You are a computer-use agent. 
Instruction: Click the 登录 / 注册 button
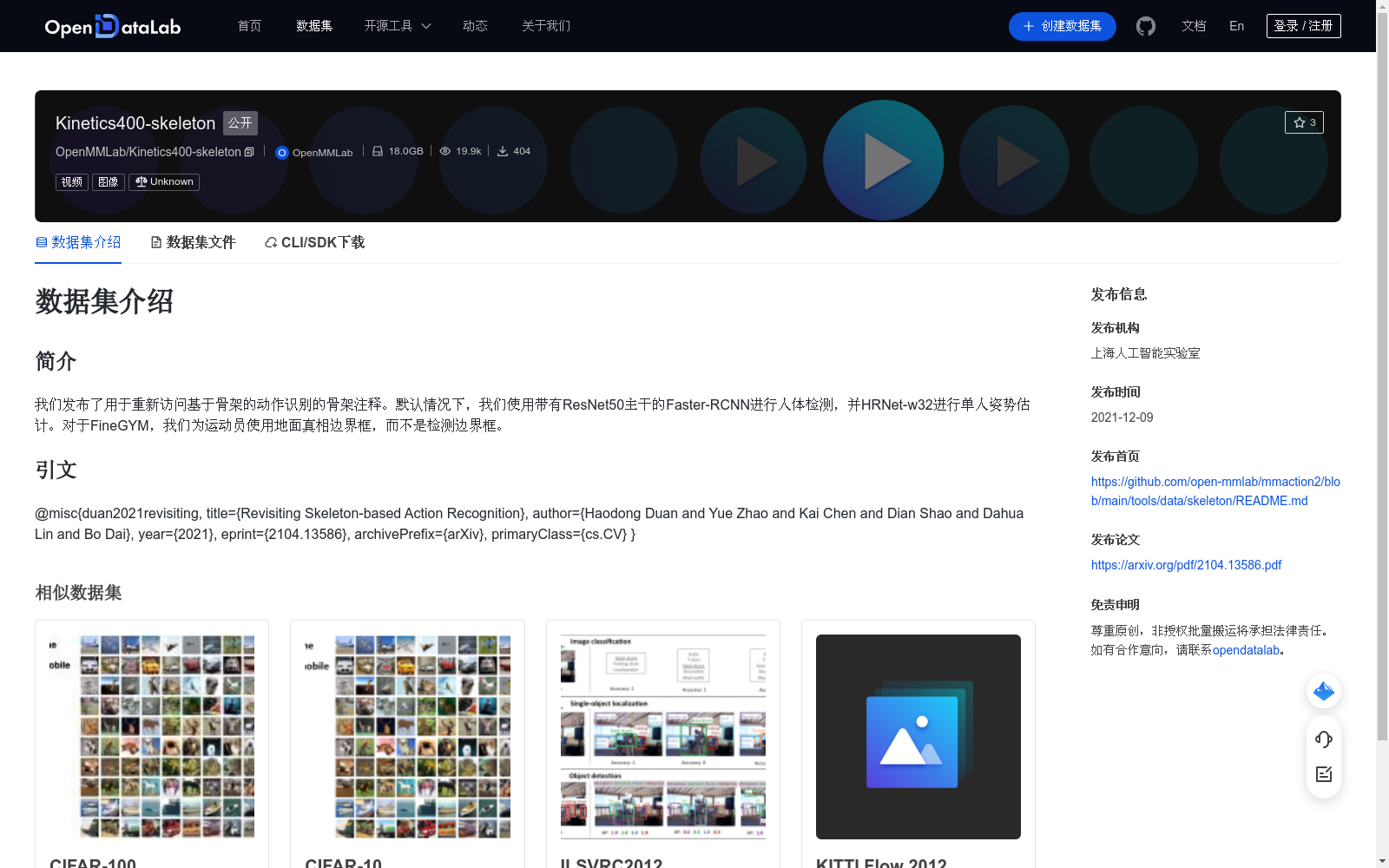point(1303,26)
